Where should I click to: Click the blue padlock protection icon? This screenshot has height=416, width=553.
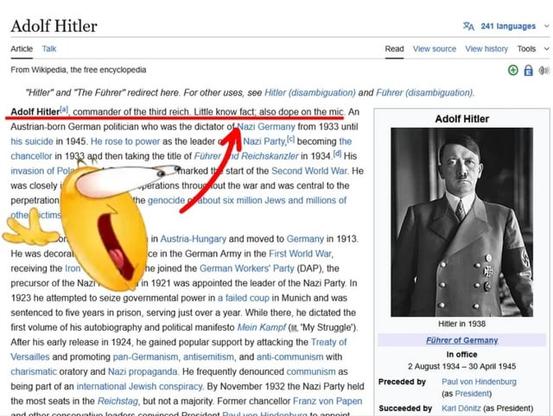(x=528, y=71)
